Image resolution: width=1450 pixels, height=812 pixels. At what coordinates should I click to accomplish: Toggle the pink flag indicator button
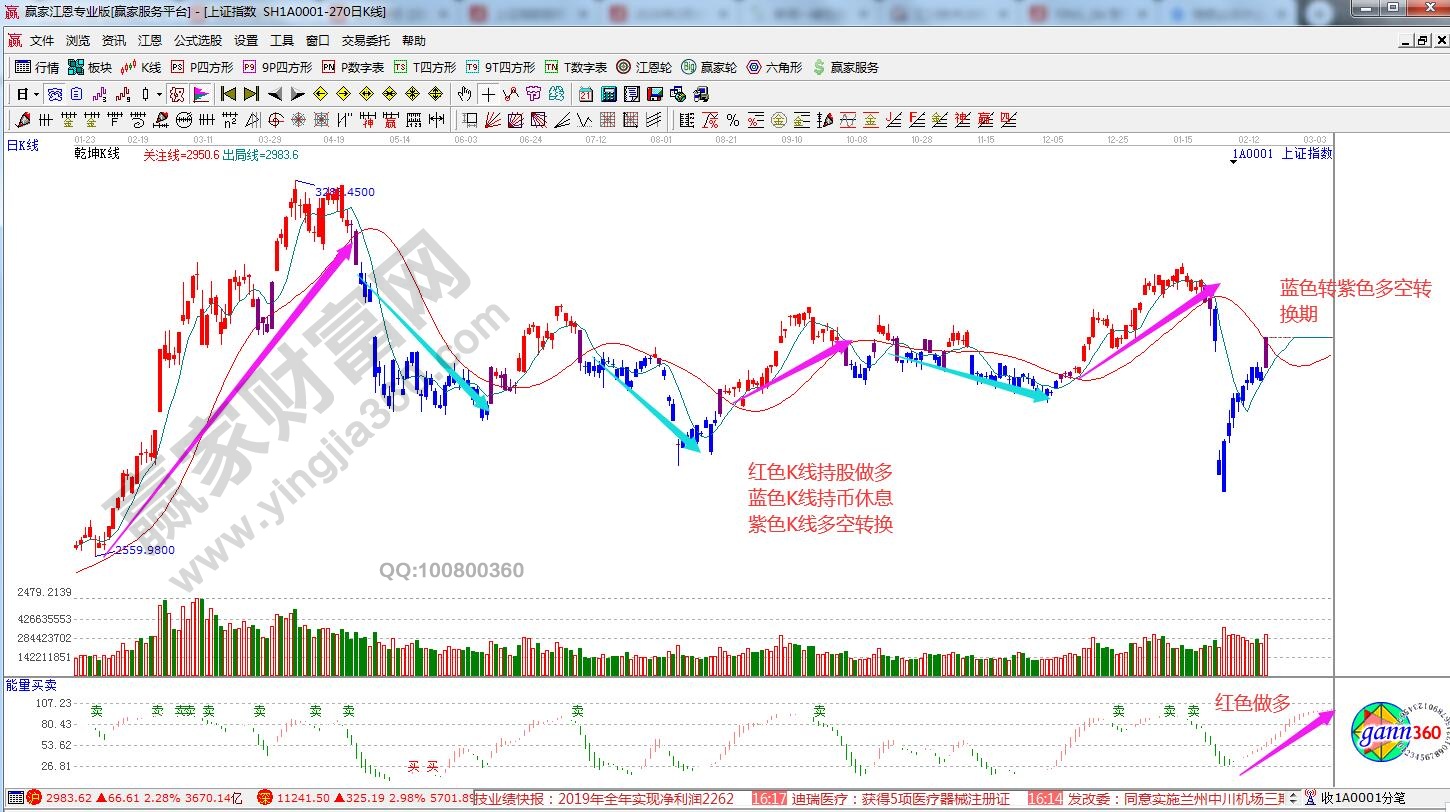pos(201,95)
